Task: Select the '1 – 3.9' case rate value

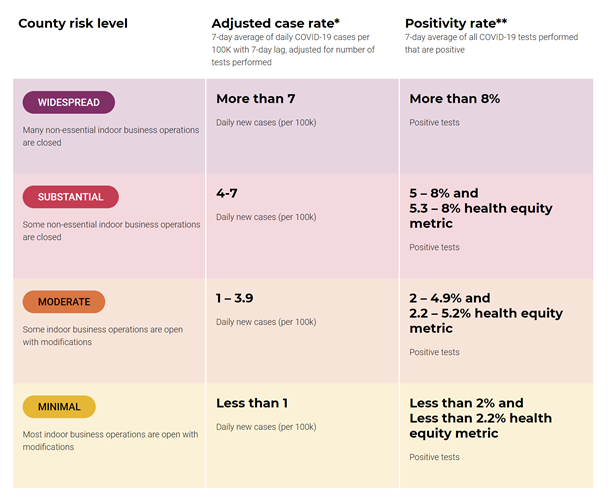Action: click(235, 298)
